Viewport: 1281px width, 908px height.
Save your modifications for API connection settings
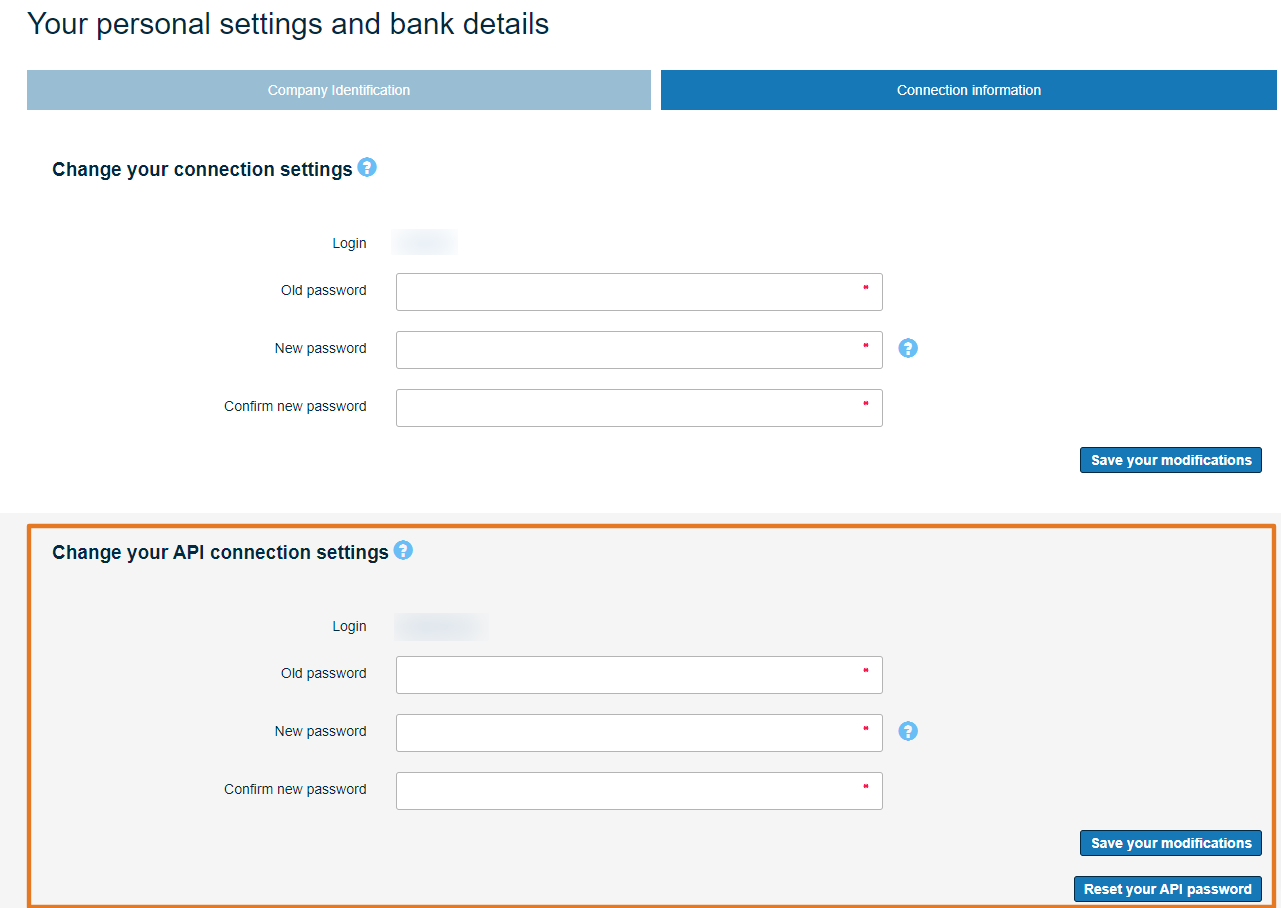(1171, 843)
